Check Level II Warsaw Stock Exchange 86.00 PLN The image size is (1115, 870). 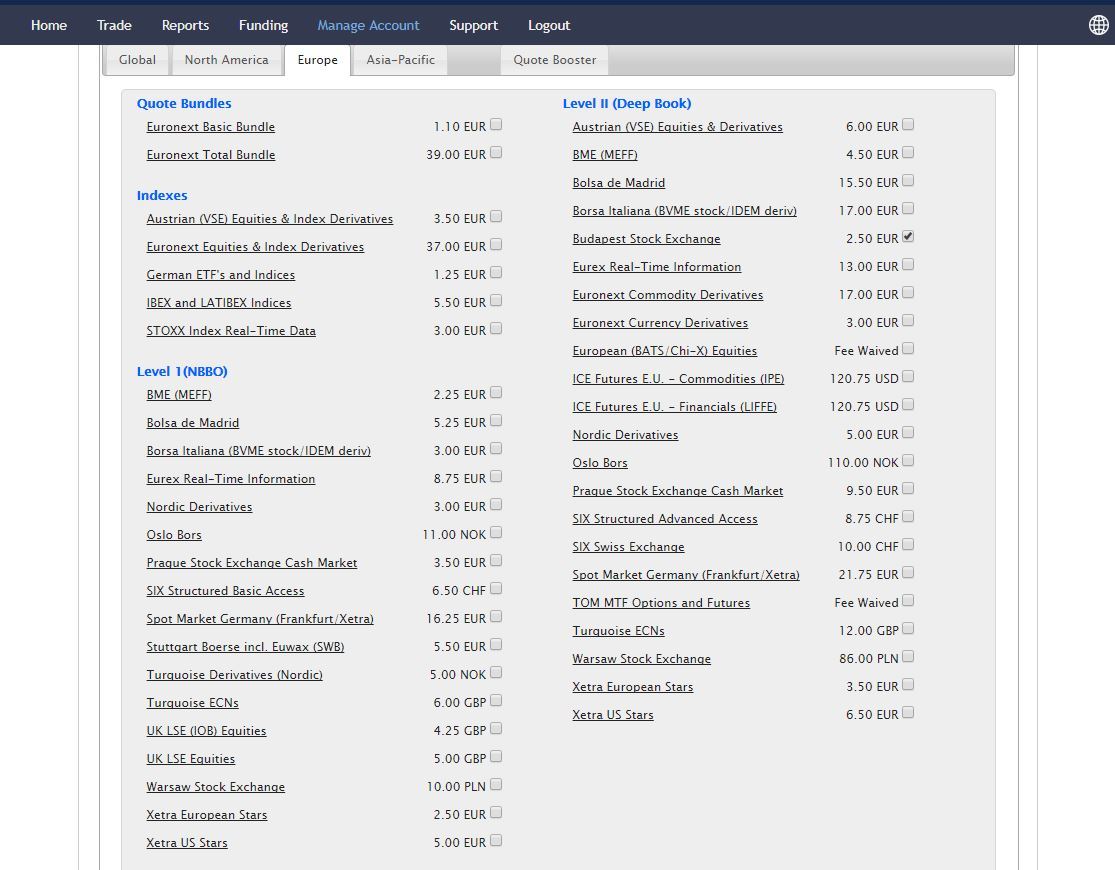(x=908, y=657)
